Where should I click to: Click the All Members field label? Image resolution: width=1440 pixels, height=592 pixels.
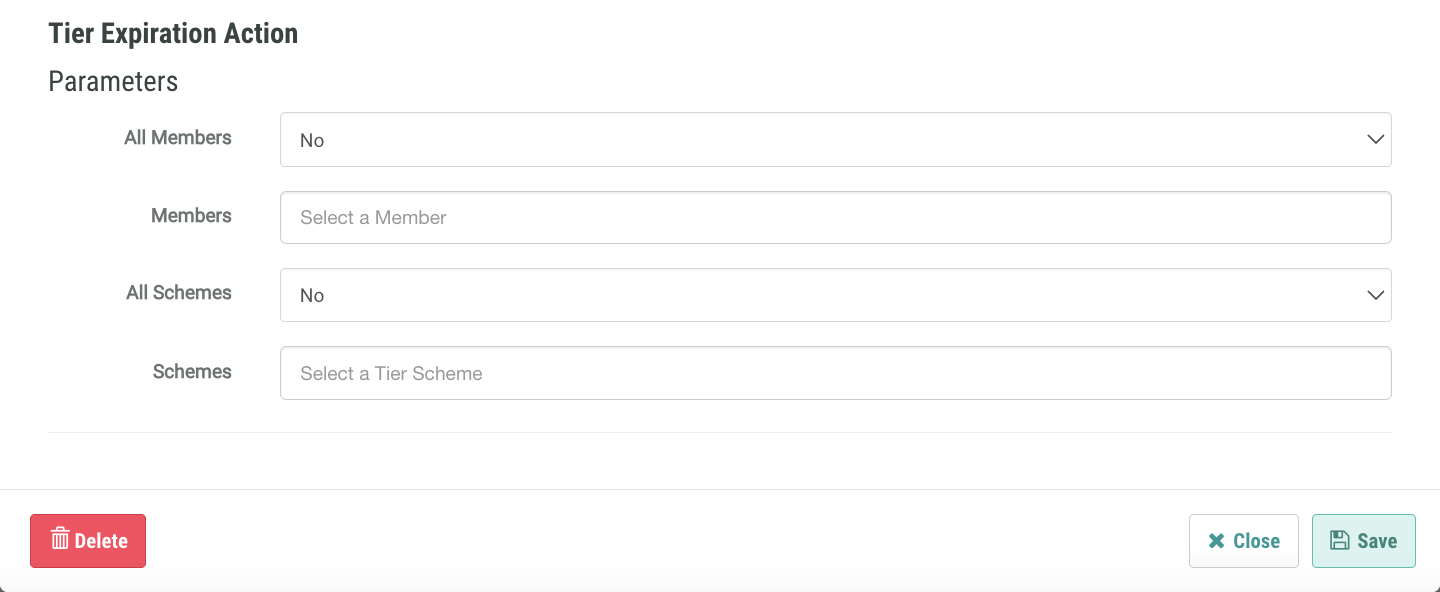(178, 138)
